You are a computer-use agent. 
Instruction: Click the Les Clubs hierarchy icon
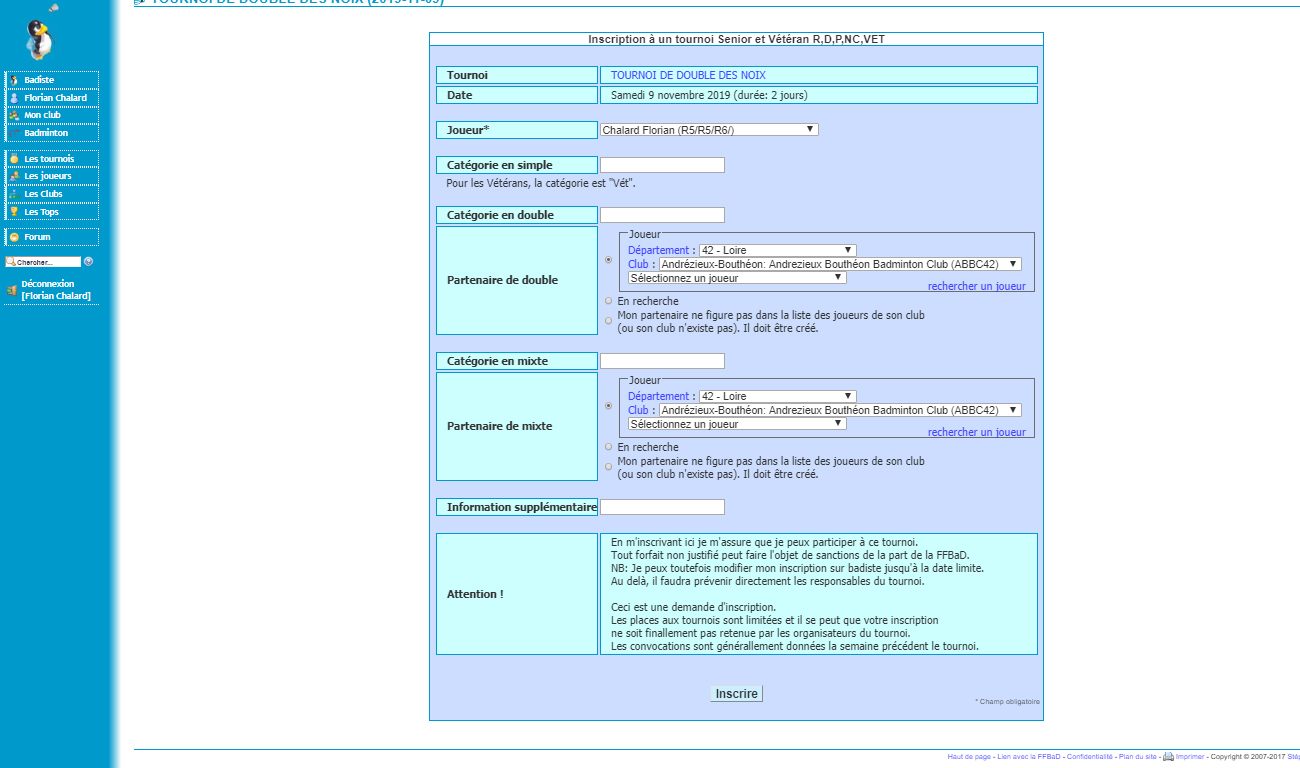tap(14, 194)
